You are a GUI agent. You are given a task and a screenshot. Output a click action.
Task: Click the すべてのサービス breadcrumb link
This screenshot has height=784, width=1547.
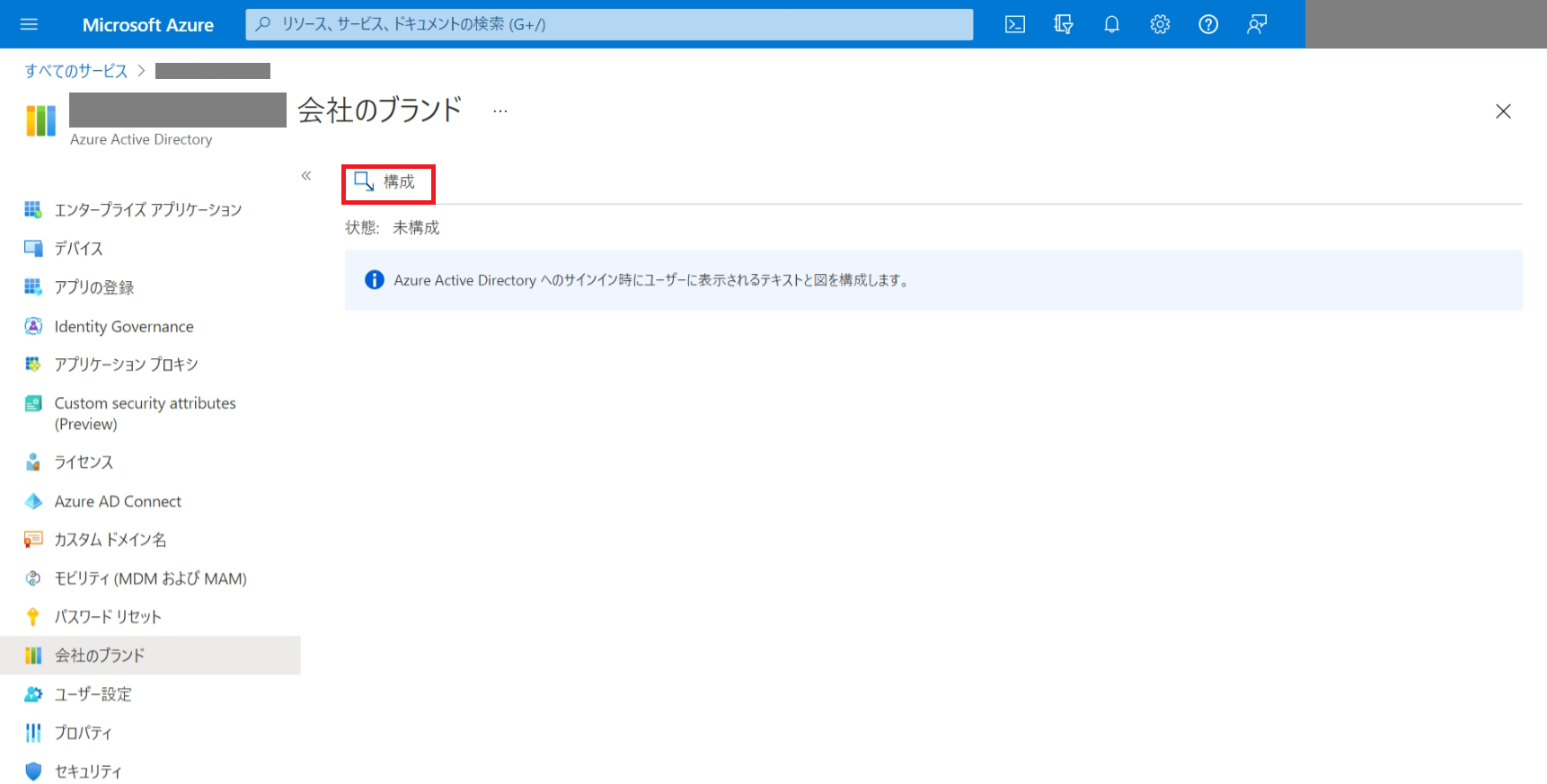(x=76, y=71)
